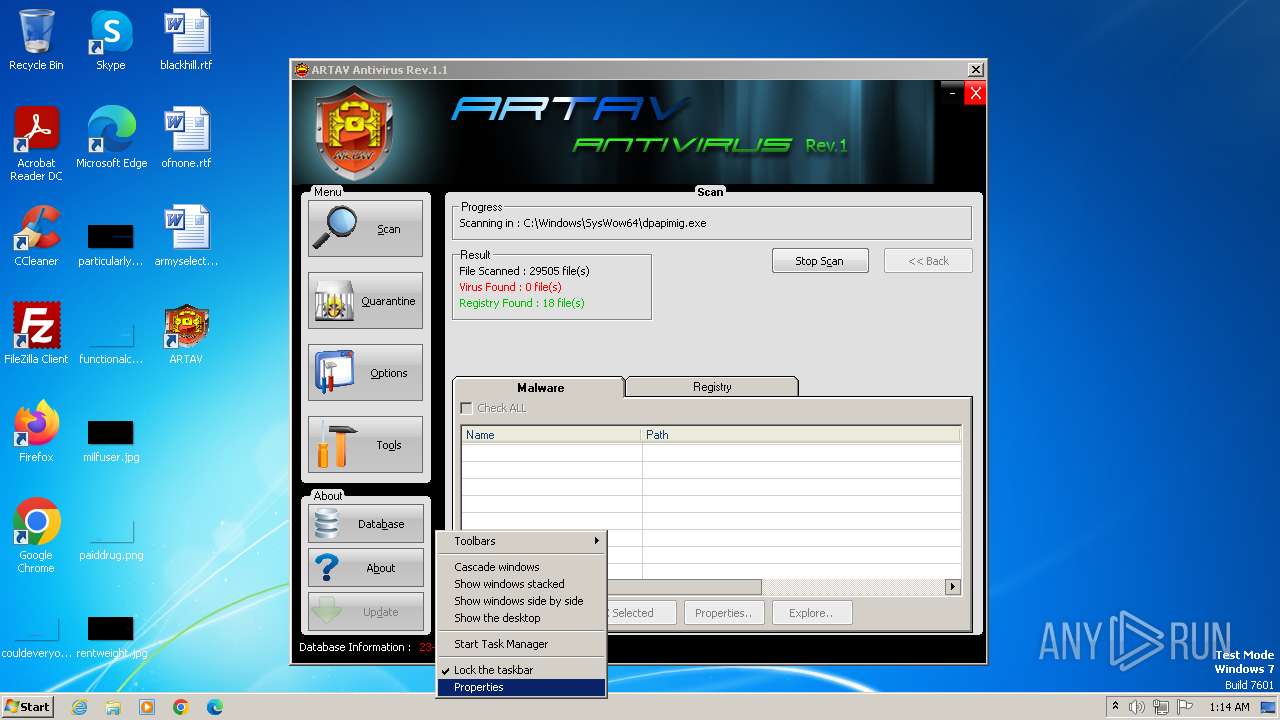Select the couldeveryo file icon
The width and height of the screenshot is (1280, 720).
click(36, 638)
